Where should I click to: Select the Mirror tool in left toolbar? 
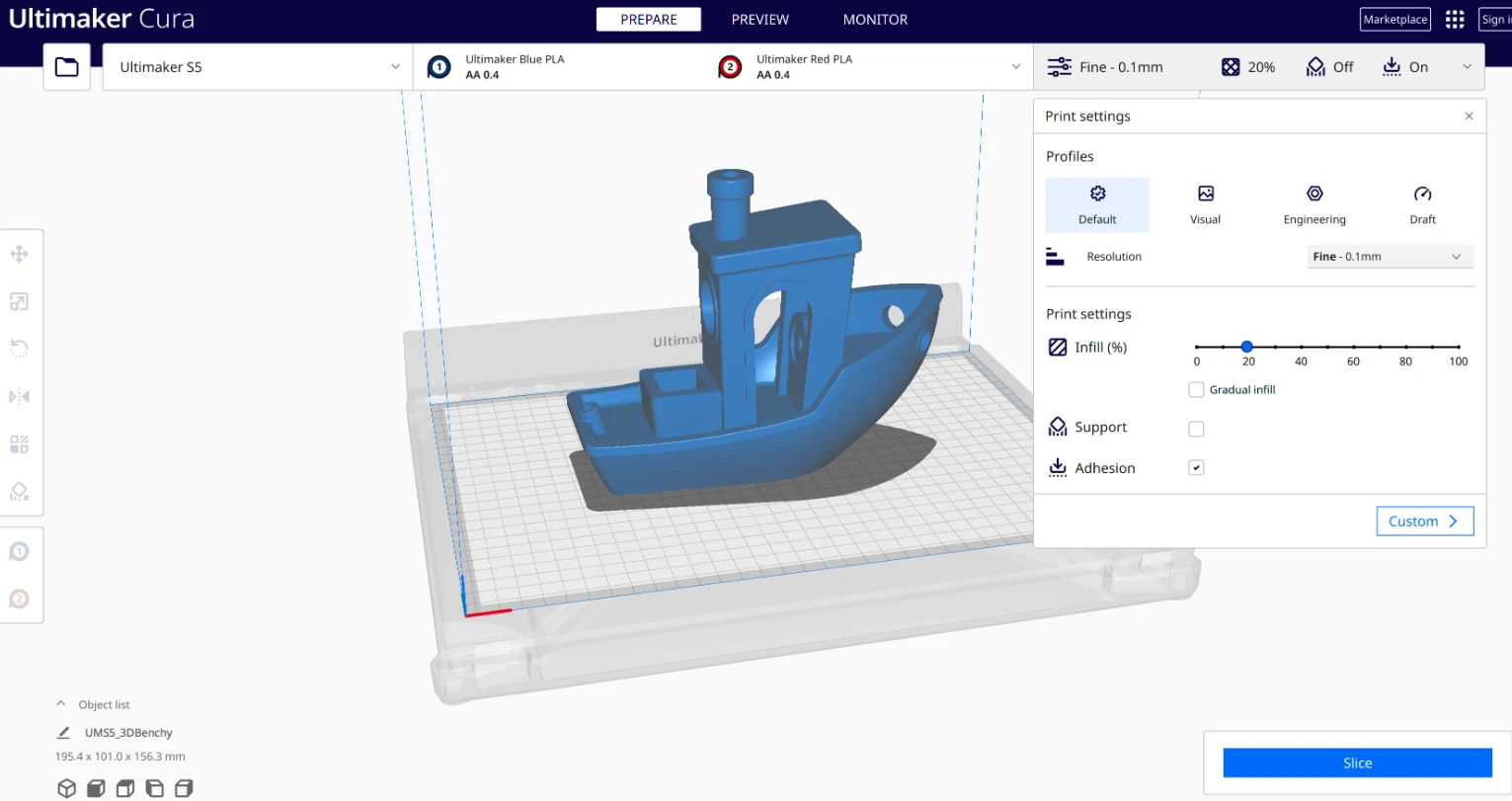(19, 396)
